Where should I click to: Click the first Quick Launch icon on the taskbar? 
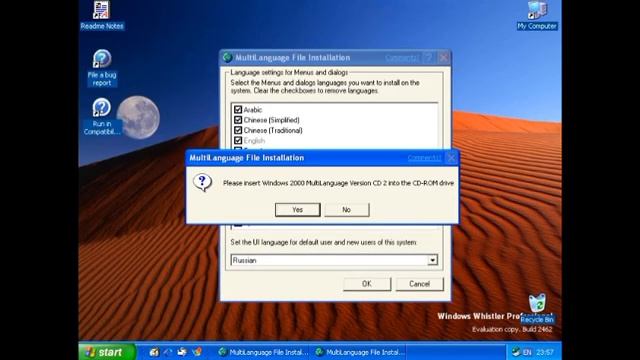(154, 352)
